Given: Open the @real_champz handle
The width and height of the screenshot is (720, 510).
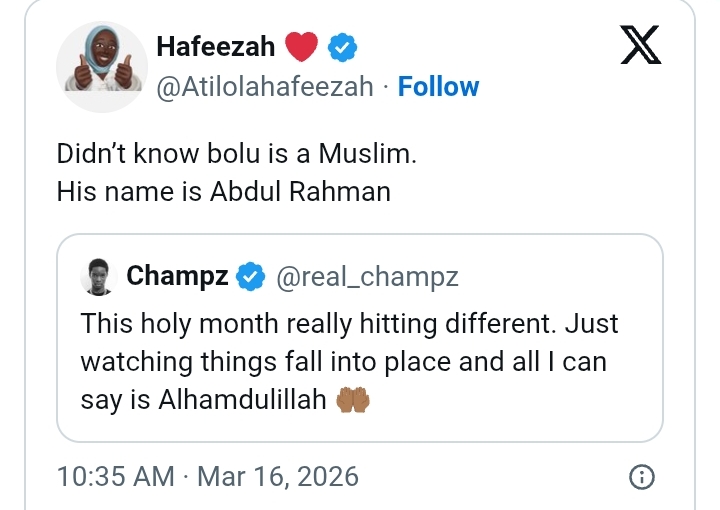Looking at the screenshot, I should click(x=366, y=277).
